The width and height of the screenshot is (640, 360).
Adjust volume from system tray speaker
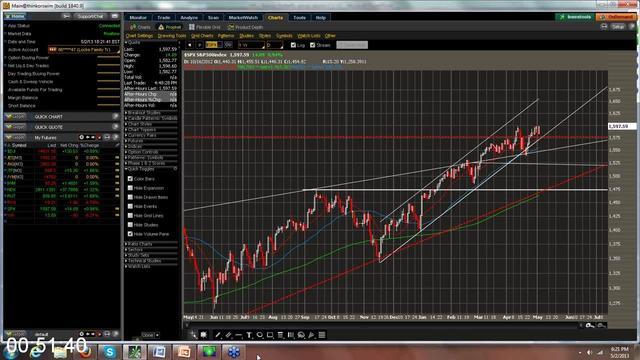coord(589,352)
